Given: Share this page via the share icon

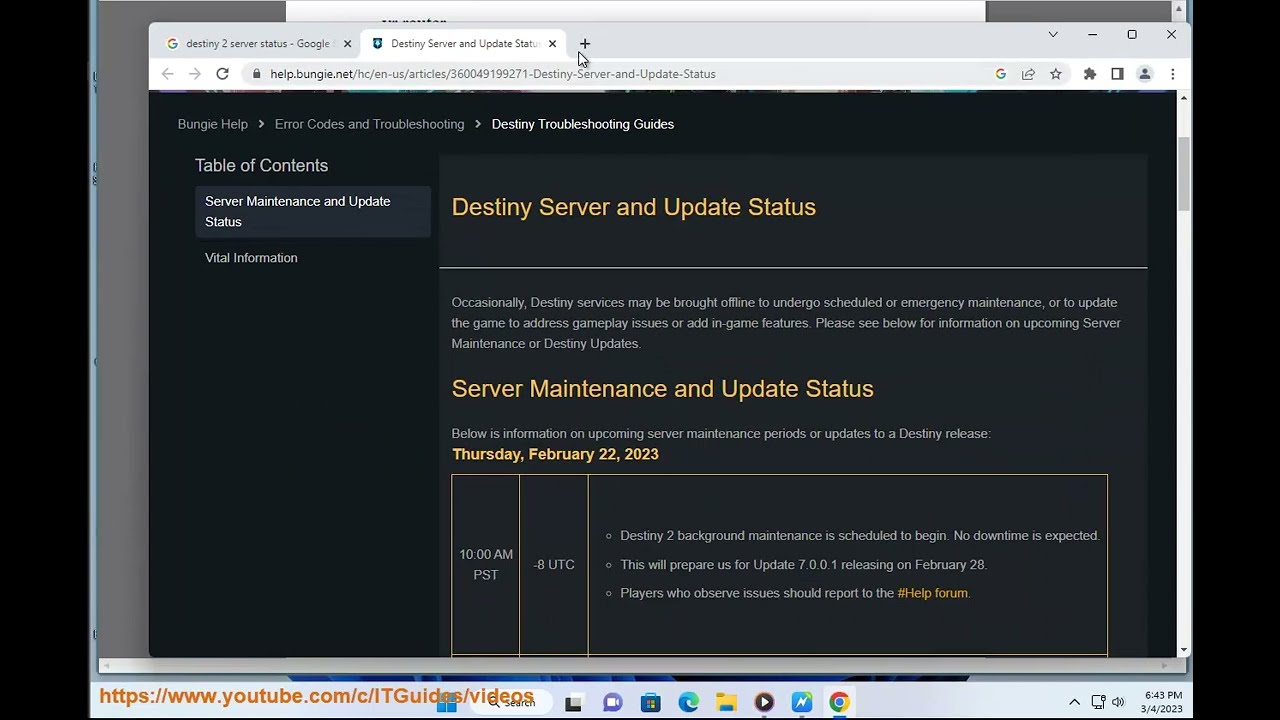Looking at the screenshot, I should (x=1028, y=74).
